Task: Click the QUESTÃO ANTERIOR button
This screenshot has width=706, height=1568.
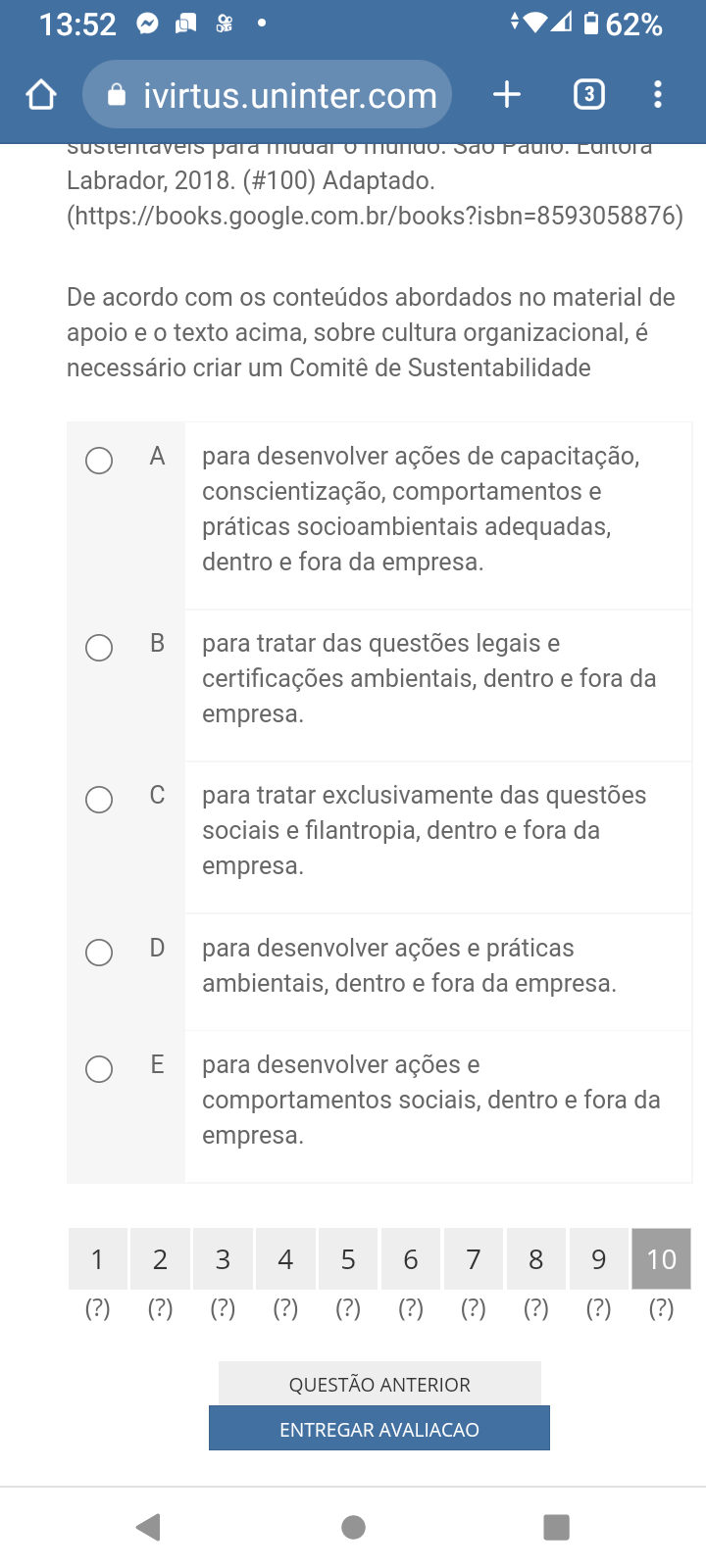Action: point(379,1384)
